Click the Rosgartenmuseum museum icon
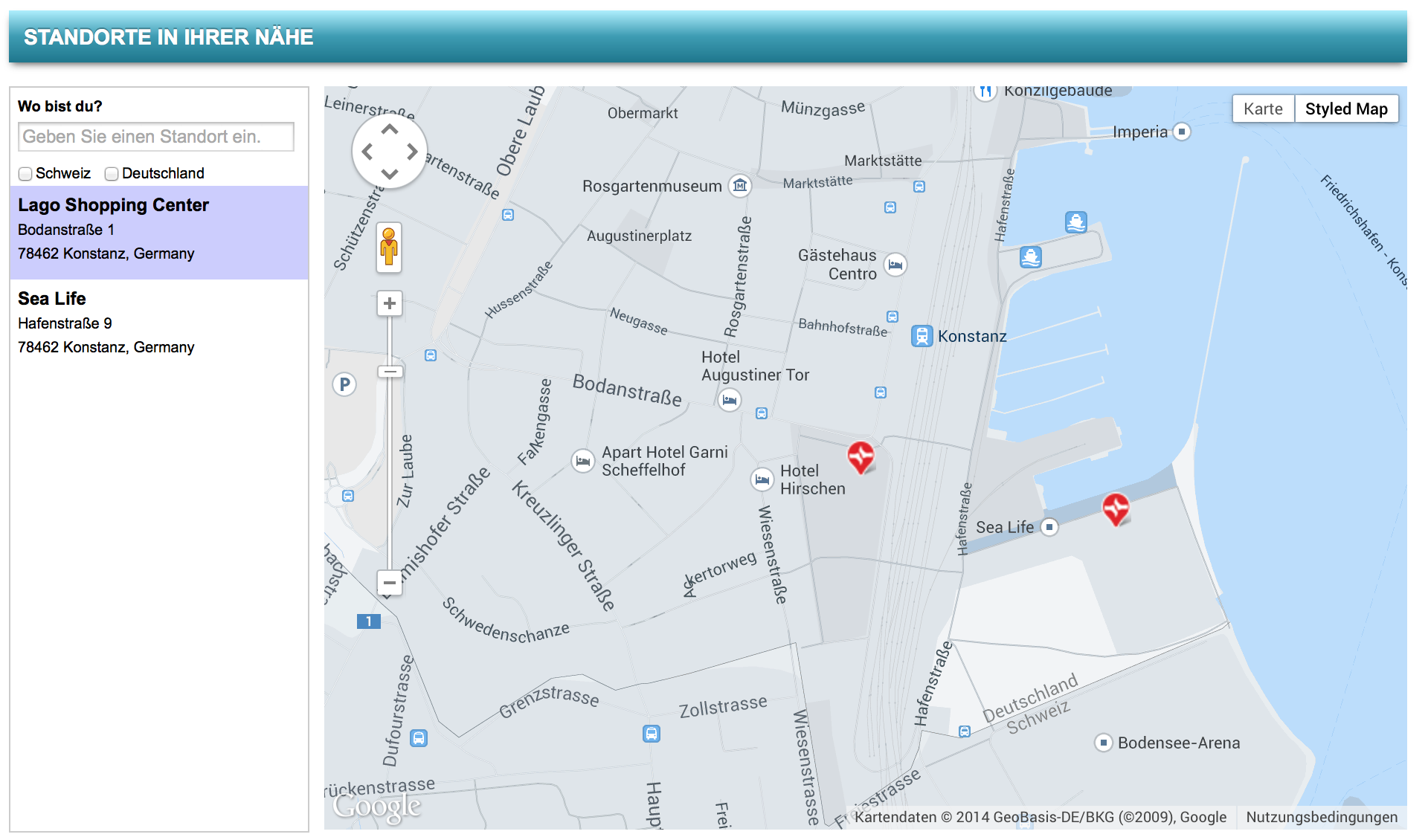The image size is (1428, 840). click(x=739, y=185)
